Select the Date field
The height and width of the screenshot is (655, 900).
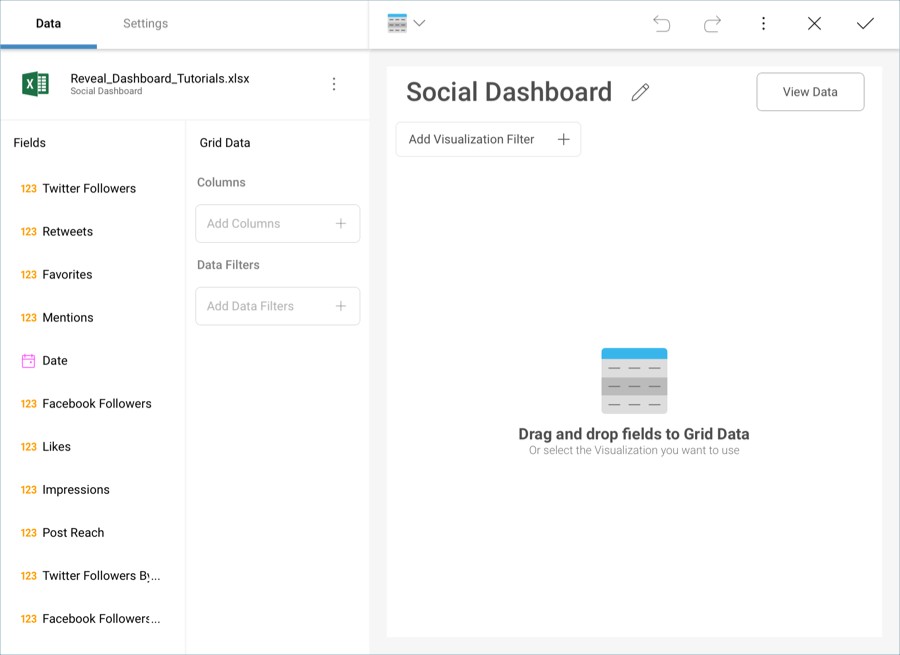[55, 361]
